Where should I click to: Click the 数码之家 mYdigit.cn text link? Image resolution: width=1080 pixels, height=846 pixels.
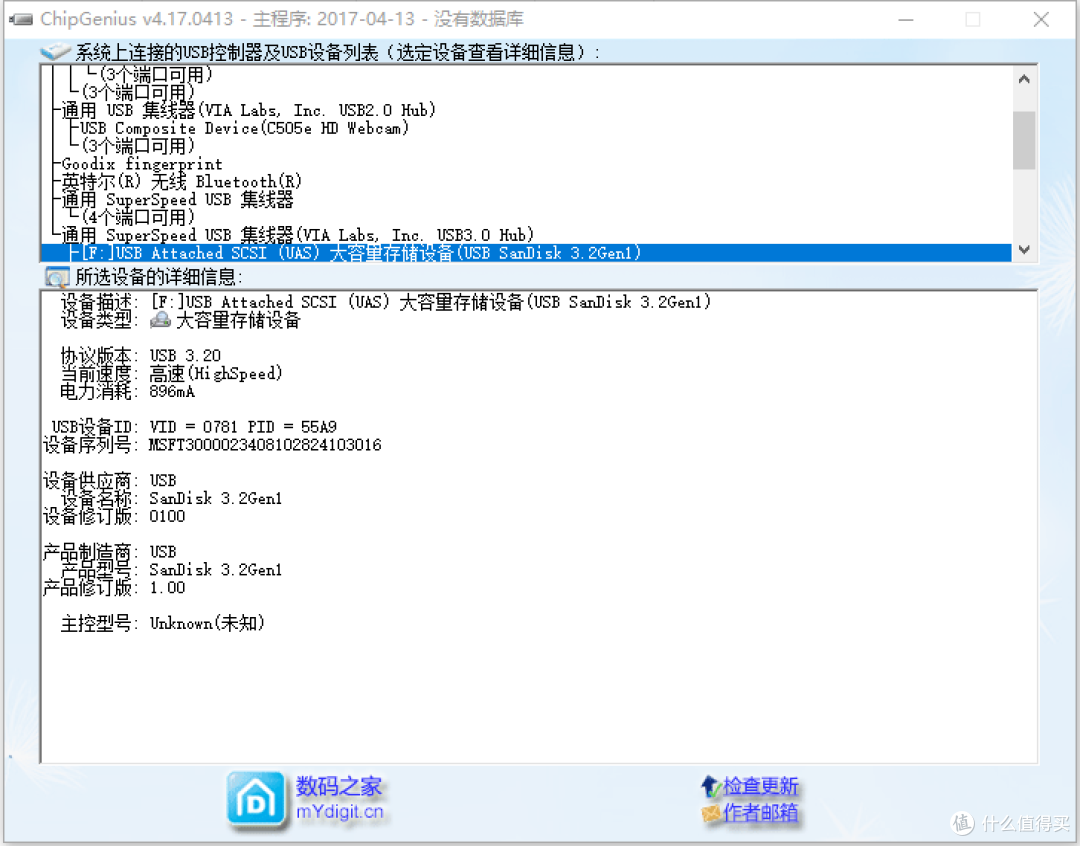click(x=340, y=799)
